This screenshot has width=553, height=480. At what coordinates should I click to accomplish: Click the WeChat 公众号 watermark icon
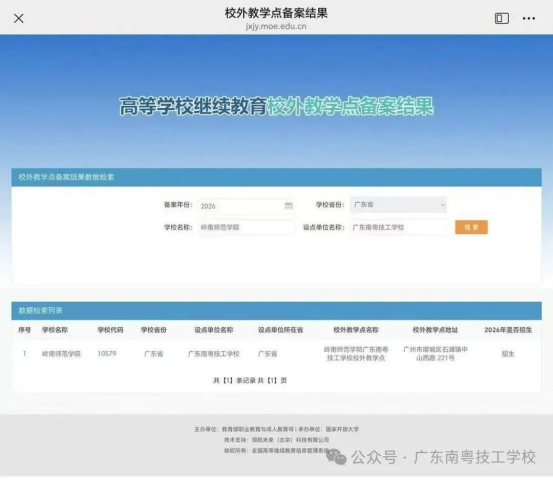(x=336, y=457)
